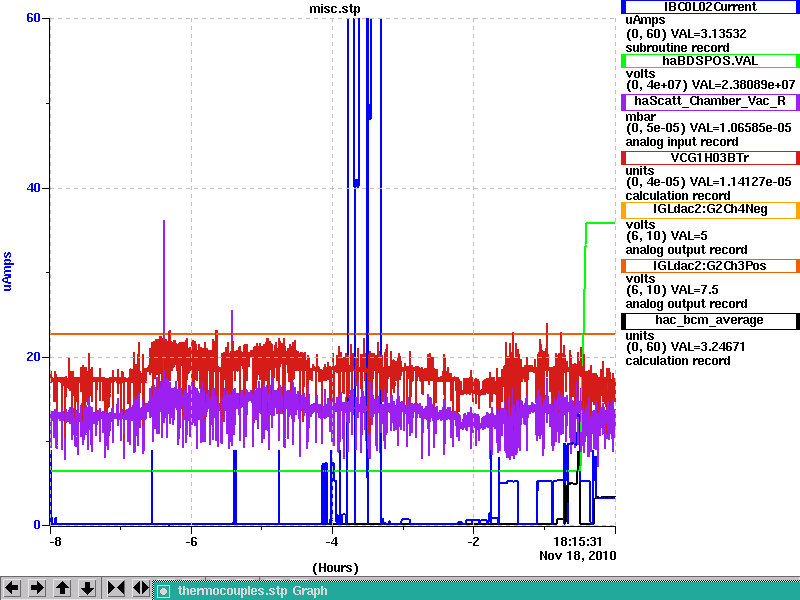The width and height of the screenshot is (800, 600).
Task: Click the (Hours) x-axis label
Action: [335, 568]
